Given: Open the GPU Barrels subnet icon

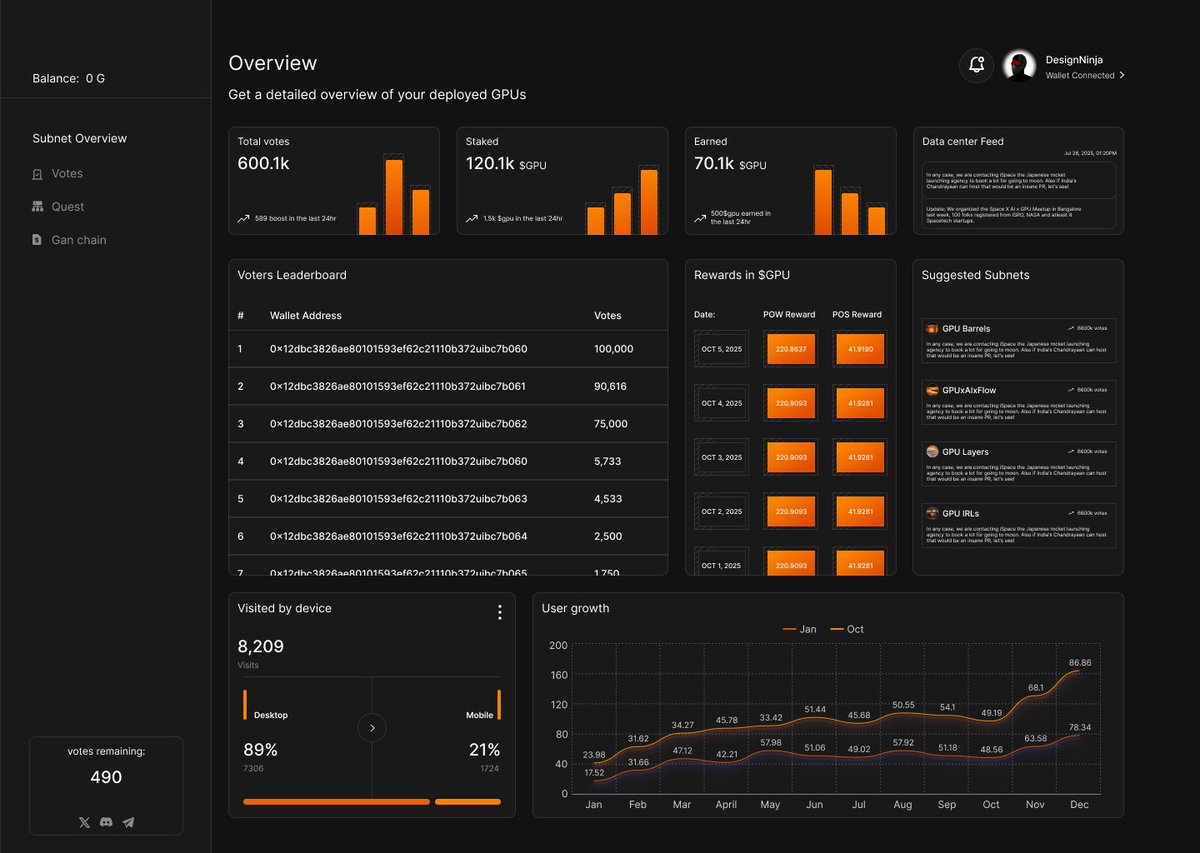Looking at the screenshot, I should click(x=932, y=328).
